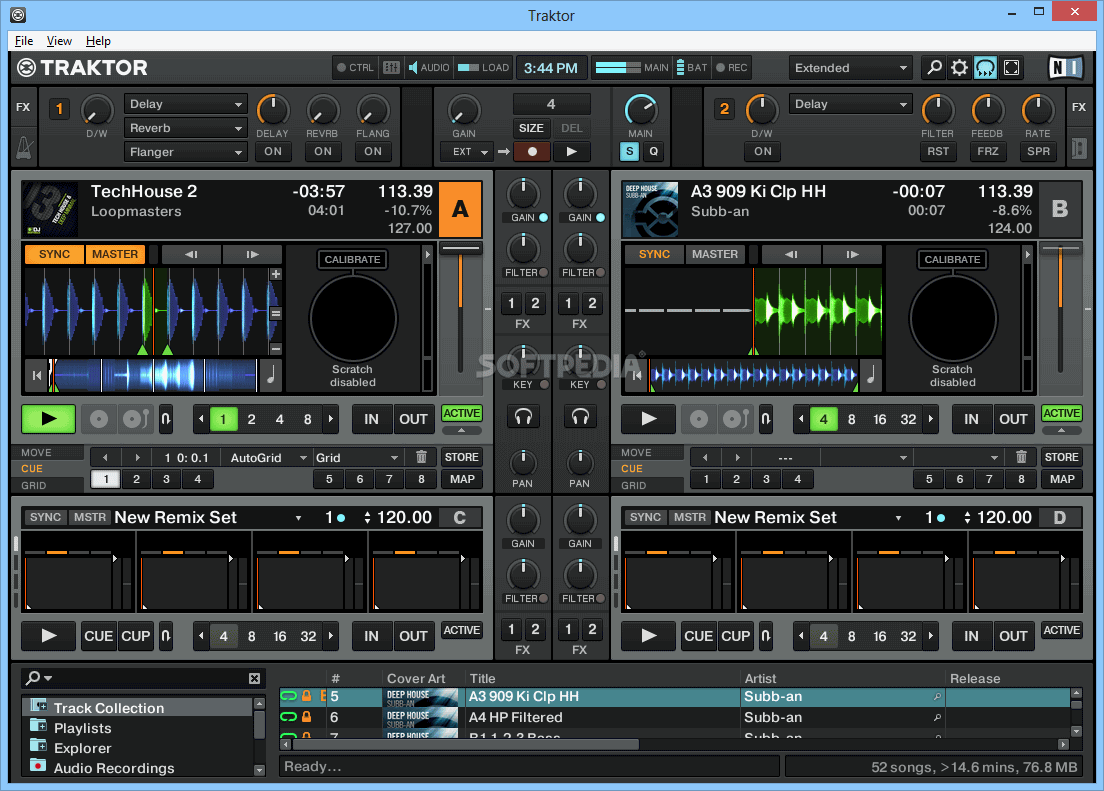The image size is (1104, 791).
Task: Open Flanger effect dropdown
Action: (x=186, y=152)
